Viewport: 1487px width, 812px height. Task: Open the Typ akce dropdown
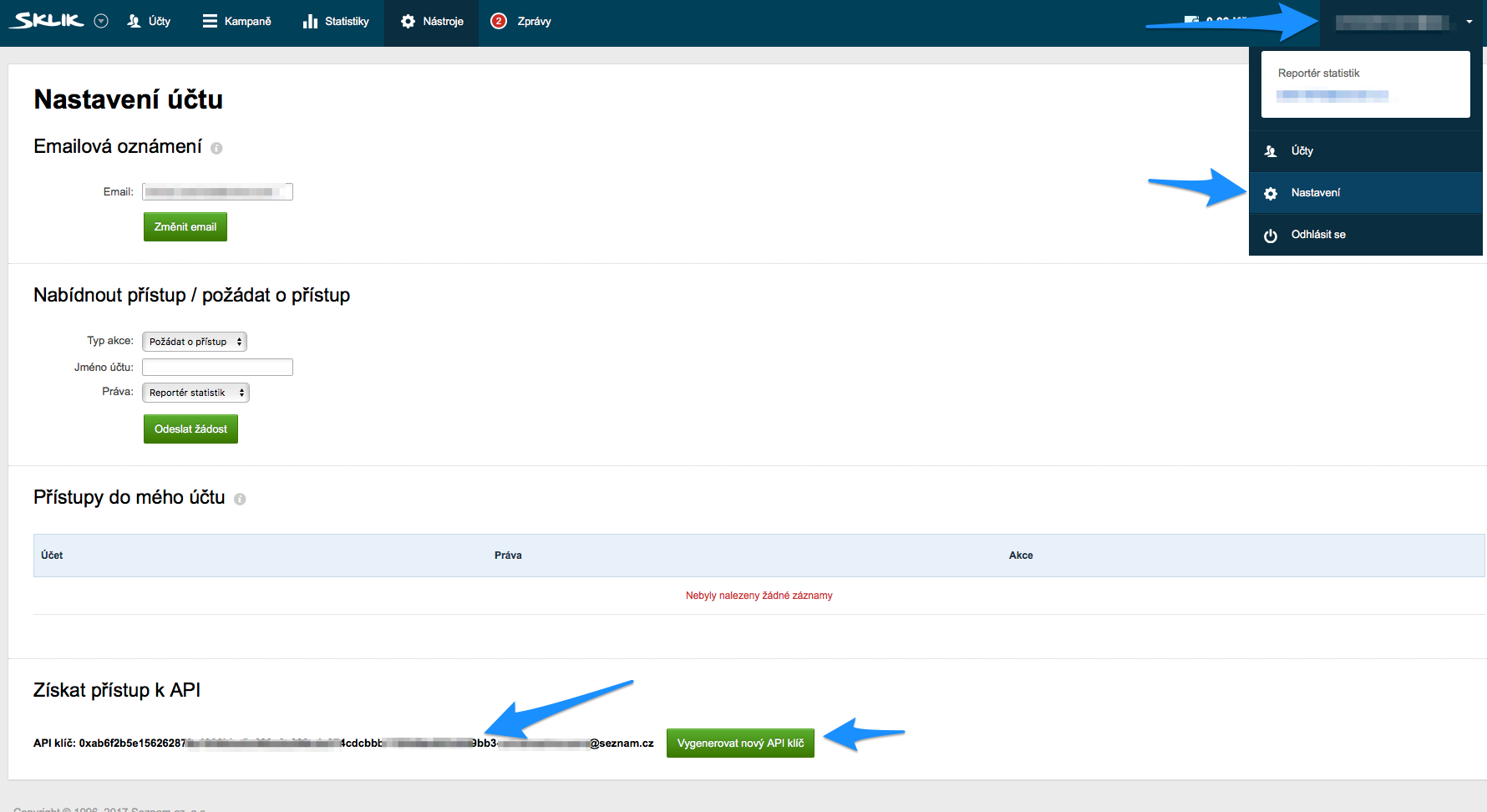(x=195, y=342)
